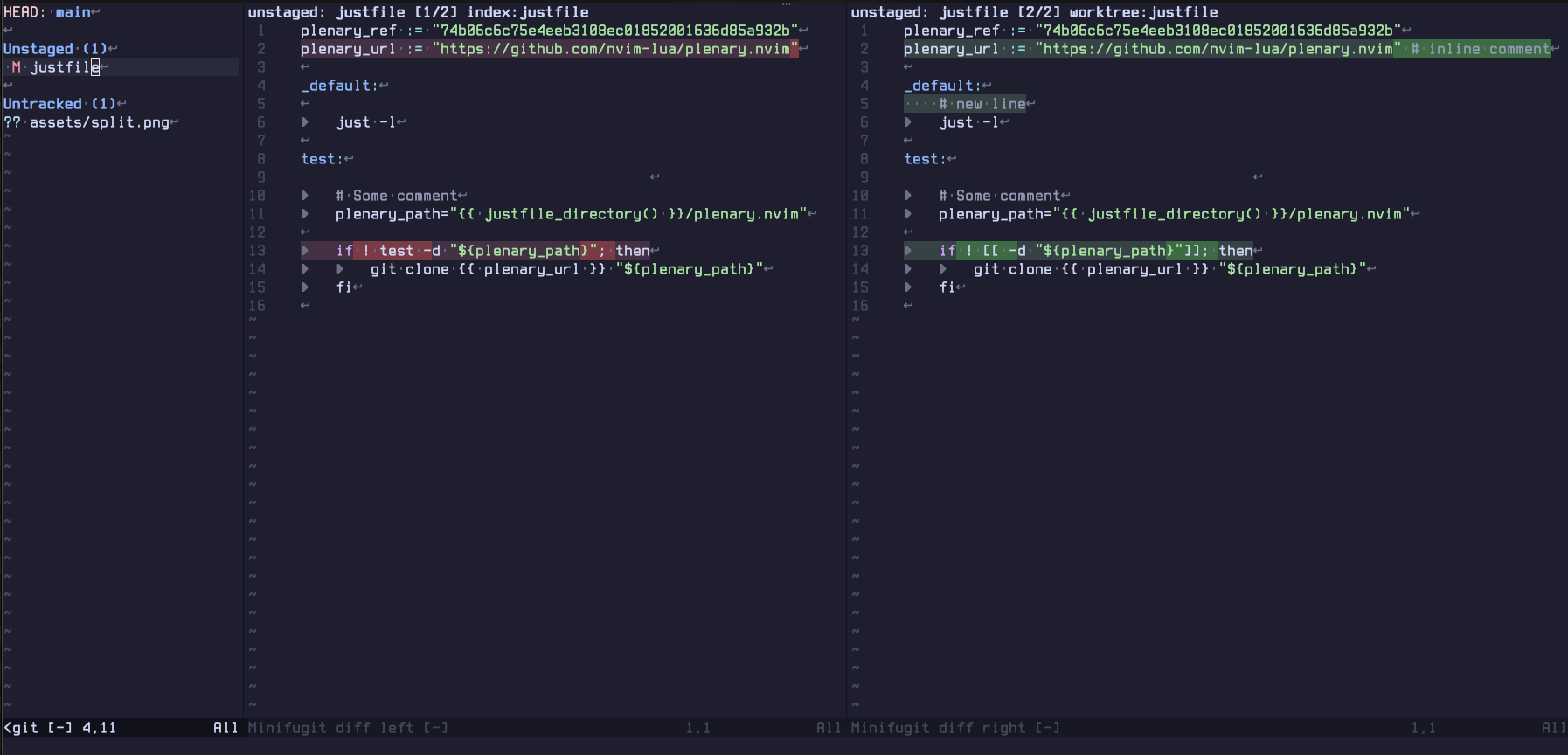Click 'git clone' line in right pane

[x=1170, y=269]
